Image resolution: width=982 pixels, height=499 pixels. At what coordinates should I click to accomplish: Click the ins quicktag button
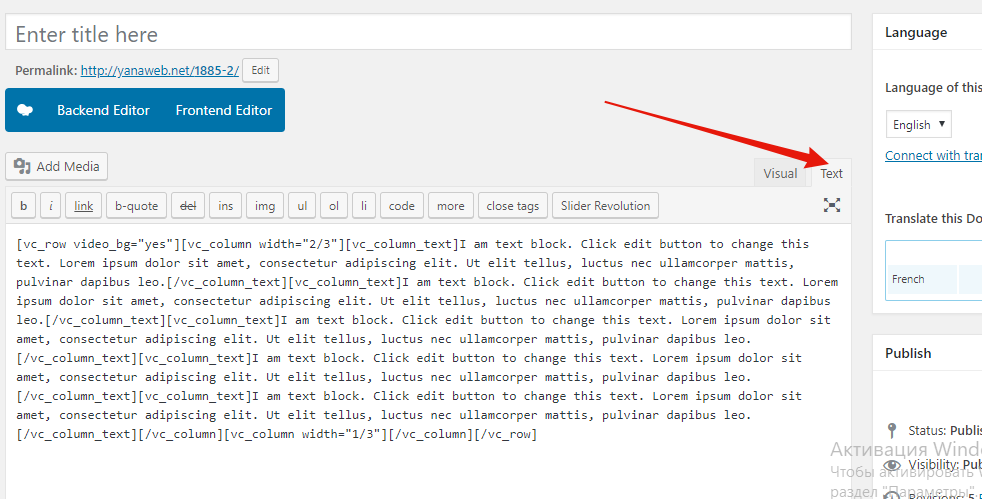[x=225, y=206]
